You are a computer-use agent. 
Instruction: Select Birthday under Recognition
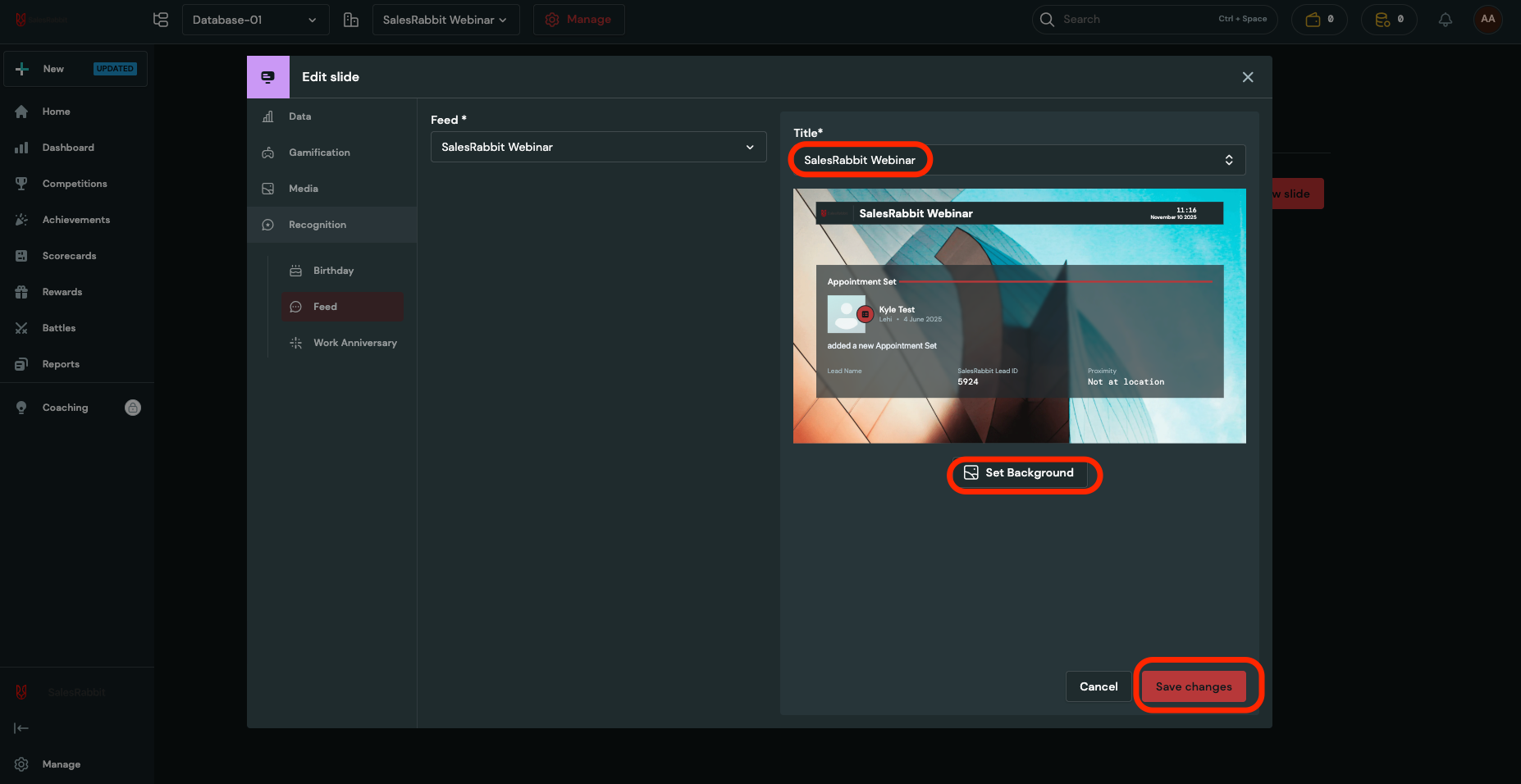tap(333, 271)
